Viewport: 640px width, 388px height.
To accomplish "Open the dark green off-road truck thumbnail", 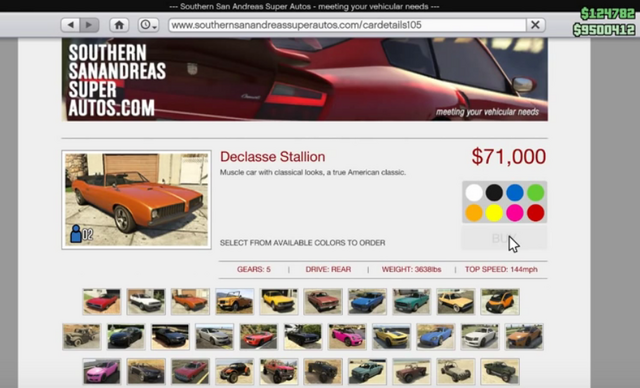I will (500, 372).
